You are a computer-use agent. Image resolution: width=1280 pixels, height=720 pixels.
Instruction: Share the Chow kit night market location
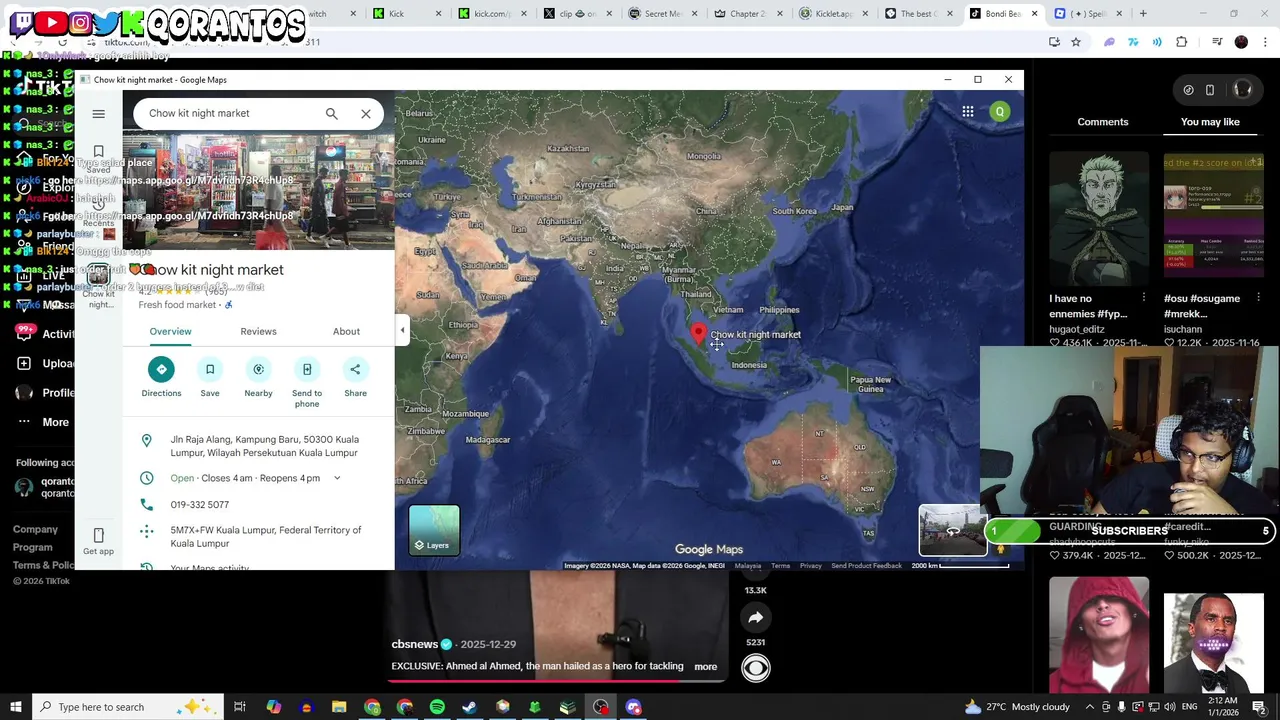[355, 377]
